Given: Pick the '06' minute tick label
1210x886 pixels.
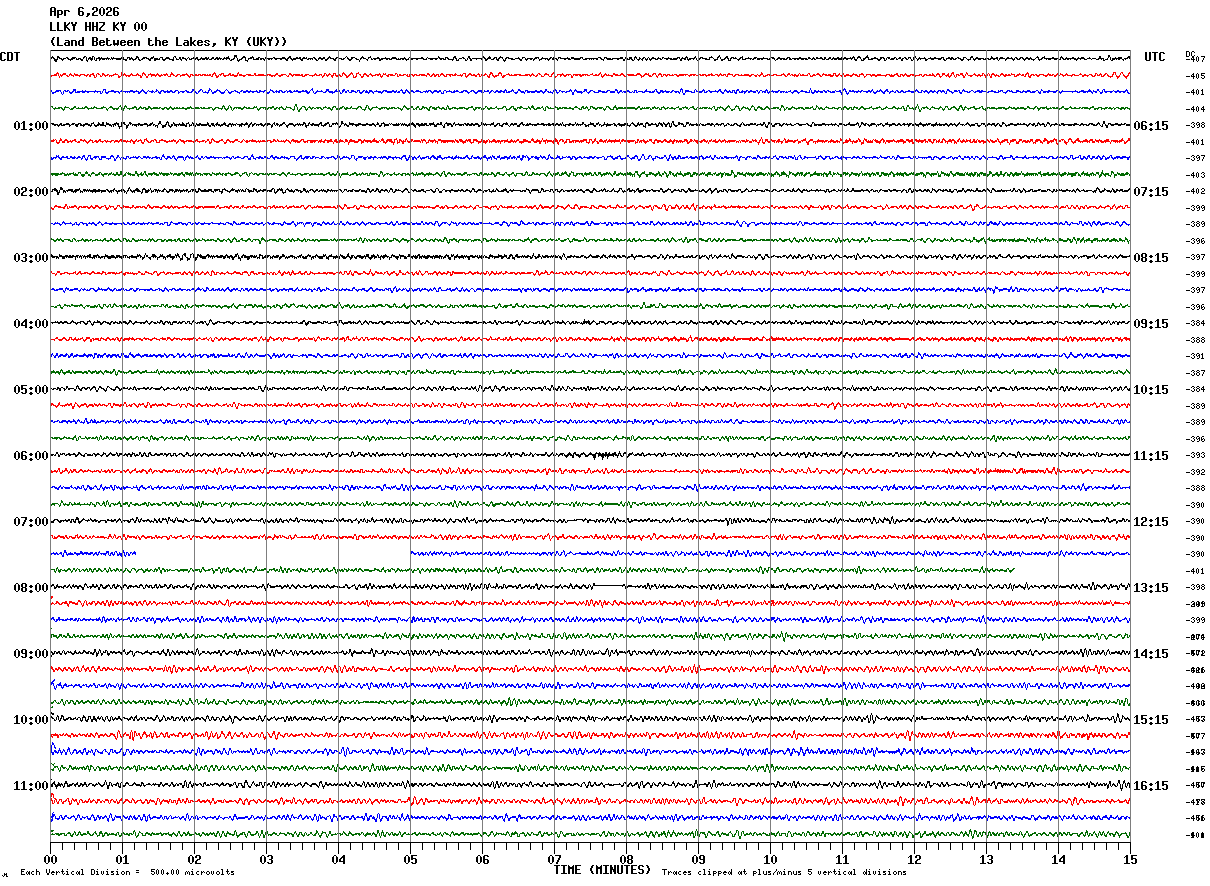Looking at the screenshot, I should point(482,859).
